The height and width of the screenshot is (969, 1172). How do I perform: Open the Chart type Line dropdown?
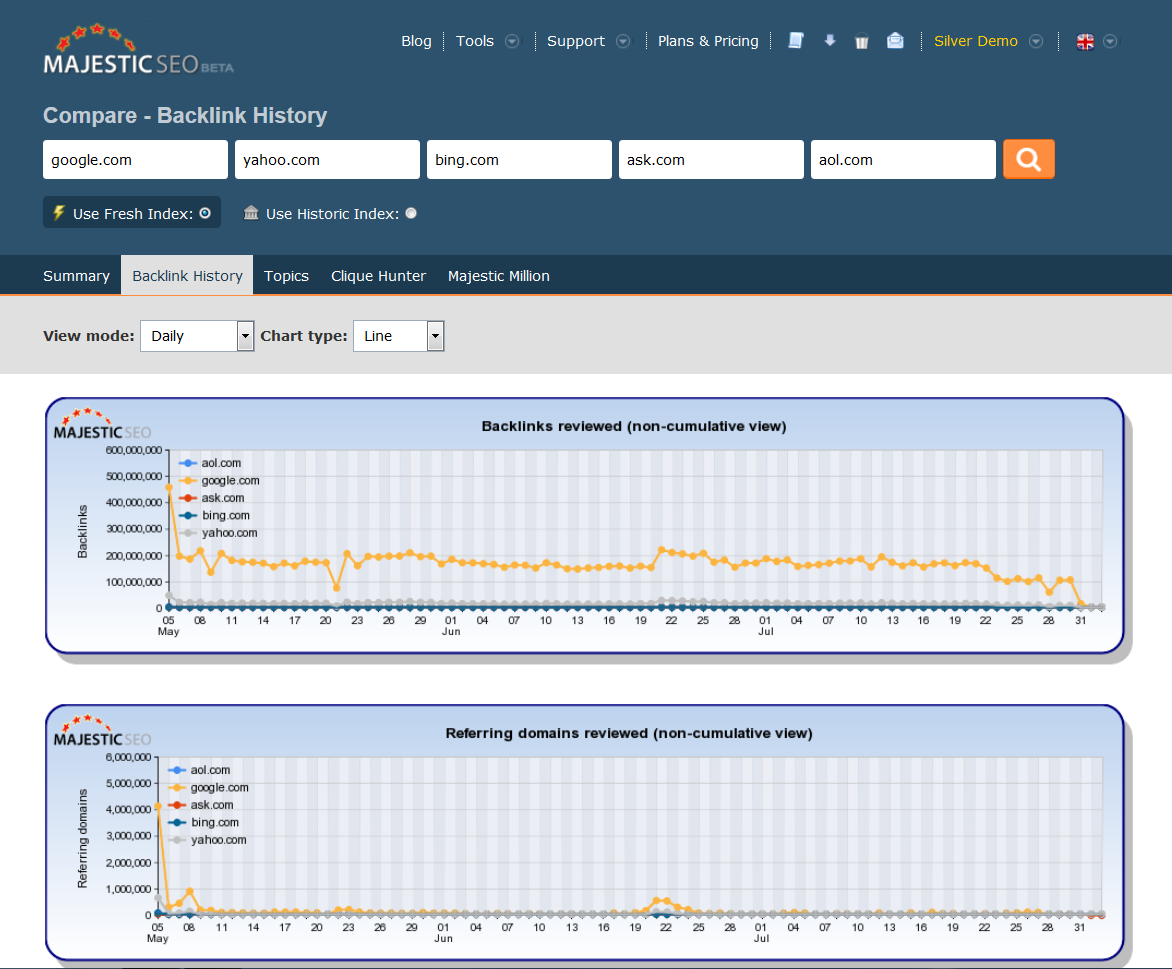coord(399,336)
